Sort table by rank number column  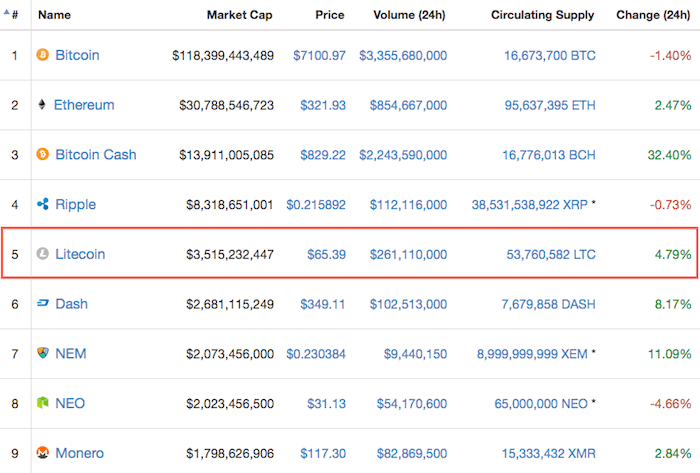pos(12,15)
